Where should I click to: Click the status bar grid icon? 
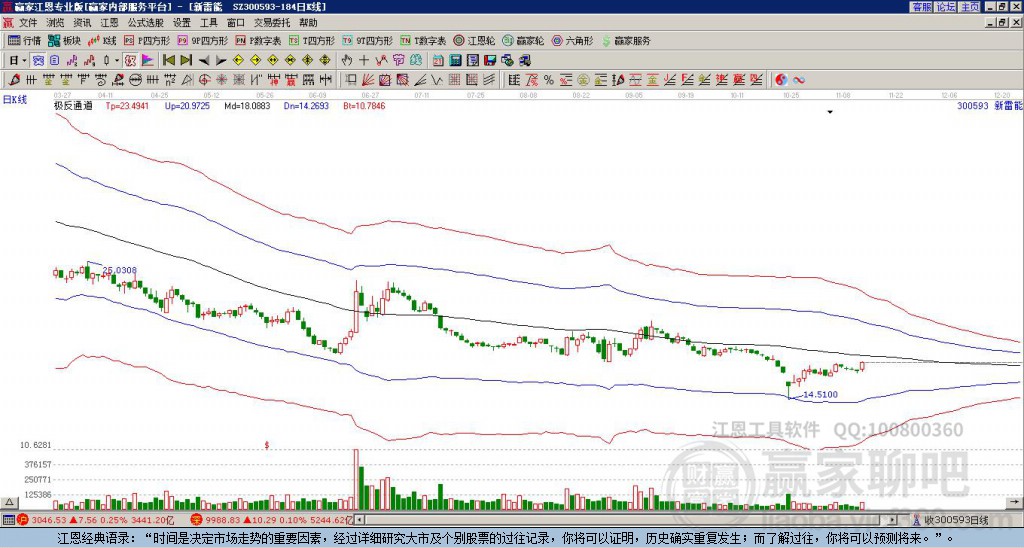[x=8, y=520]
